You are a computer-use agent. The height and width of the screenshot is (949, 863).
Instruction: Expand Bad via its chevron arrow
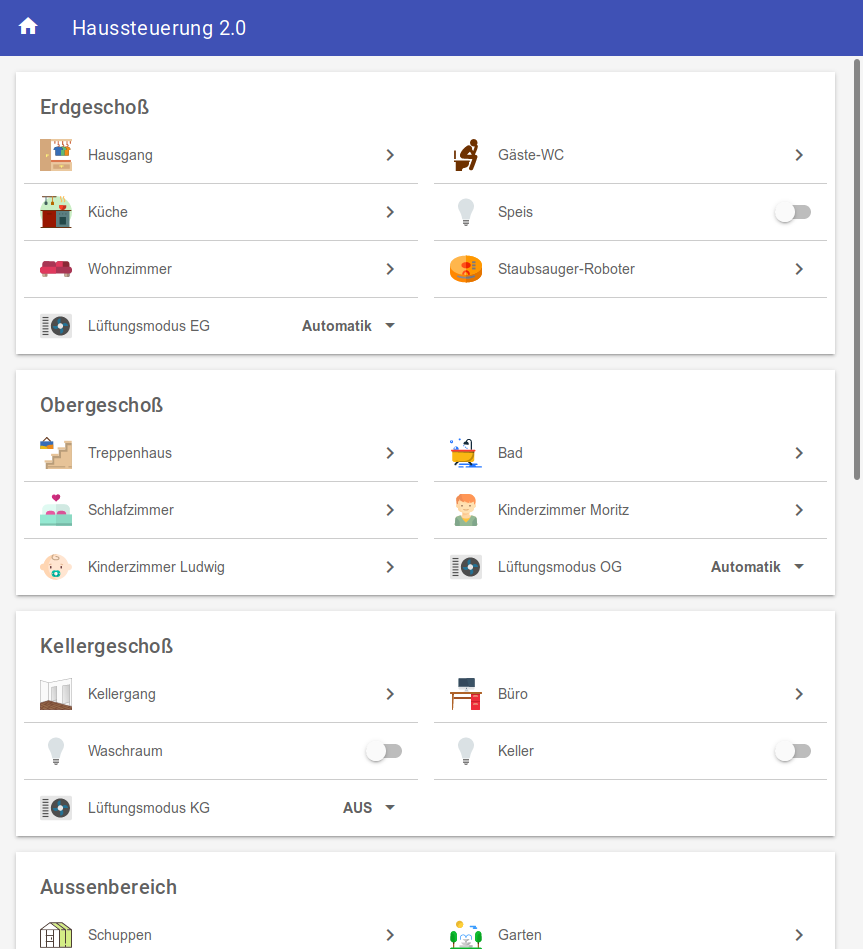(x=799, y=453)
